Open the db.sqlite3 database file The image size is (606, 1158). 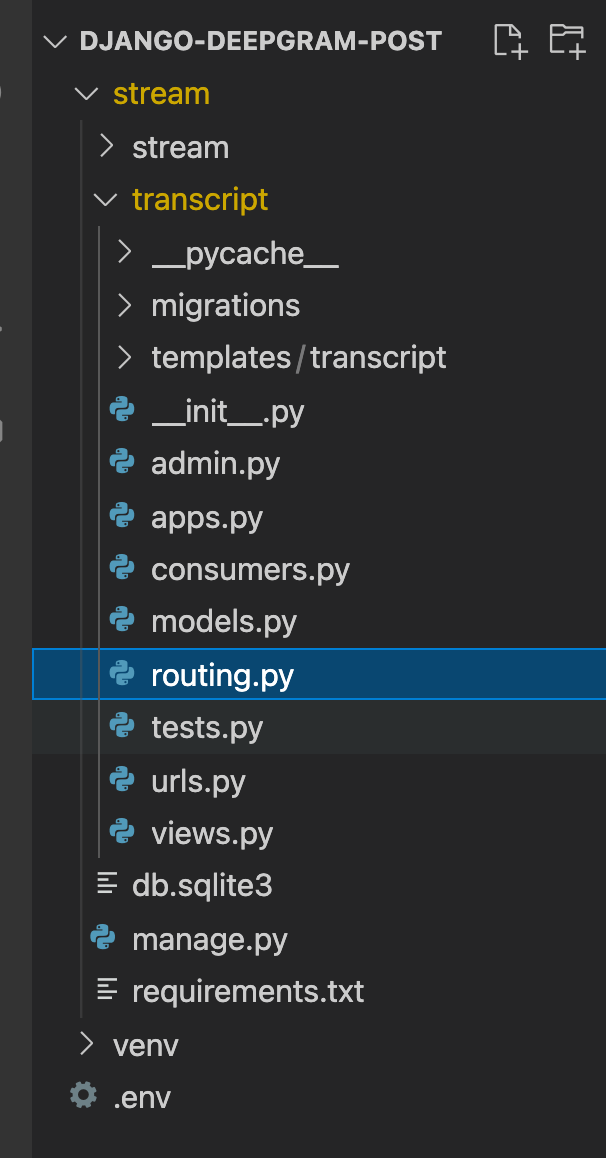(x=202, y=885)
